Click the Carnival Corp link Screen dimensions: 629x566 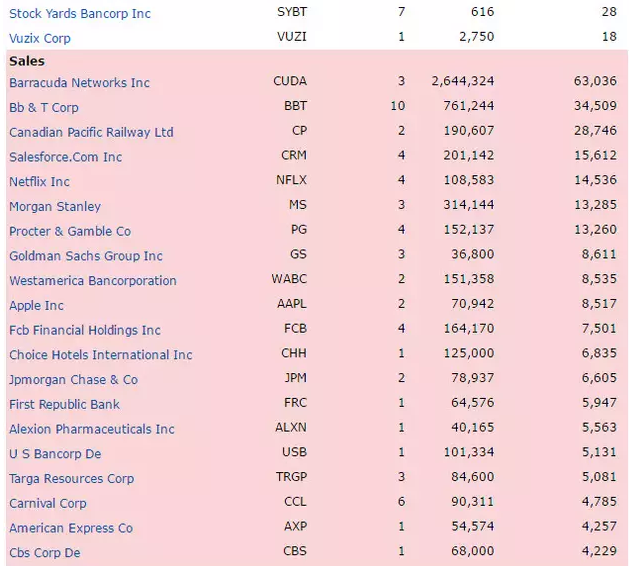[48, 503]
